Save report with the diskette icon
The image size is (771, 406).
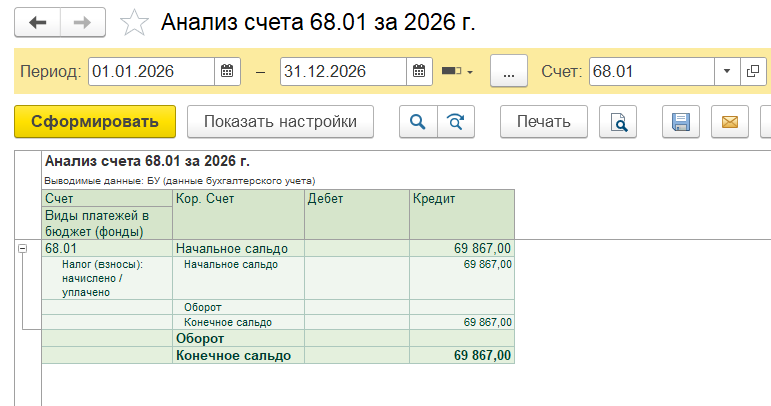click(681, 122)
